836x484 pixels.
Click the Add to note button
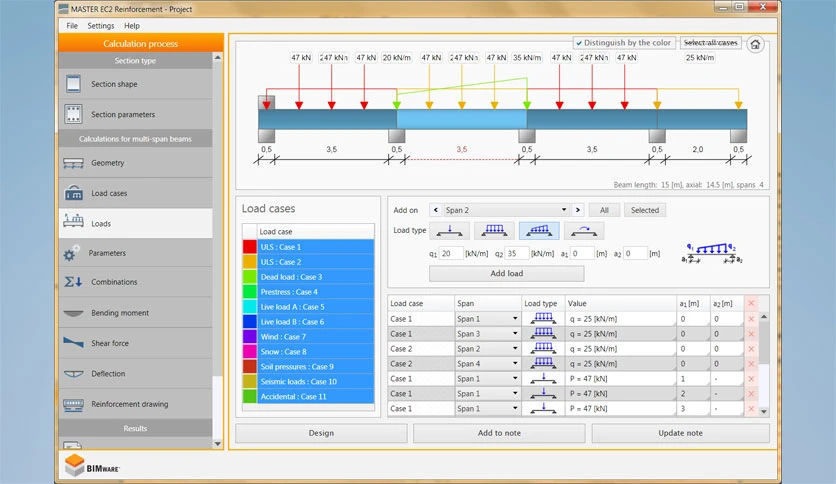(x=499, y=433)
